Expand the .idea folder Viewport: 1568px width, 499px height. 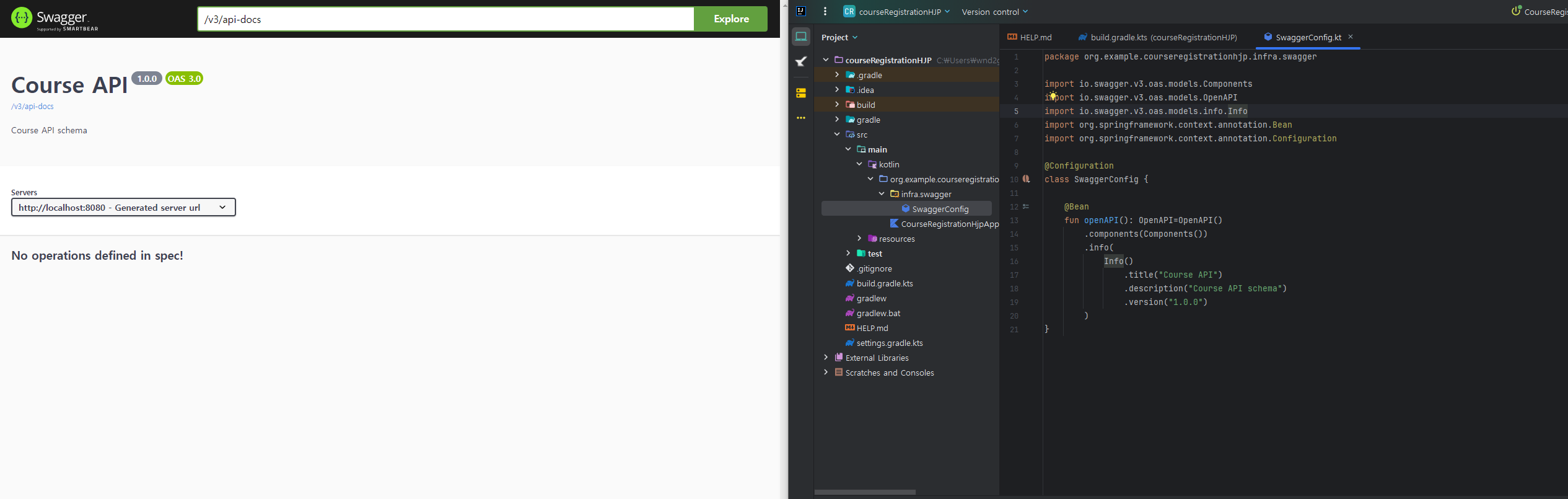[837, 89]
